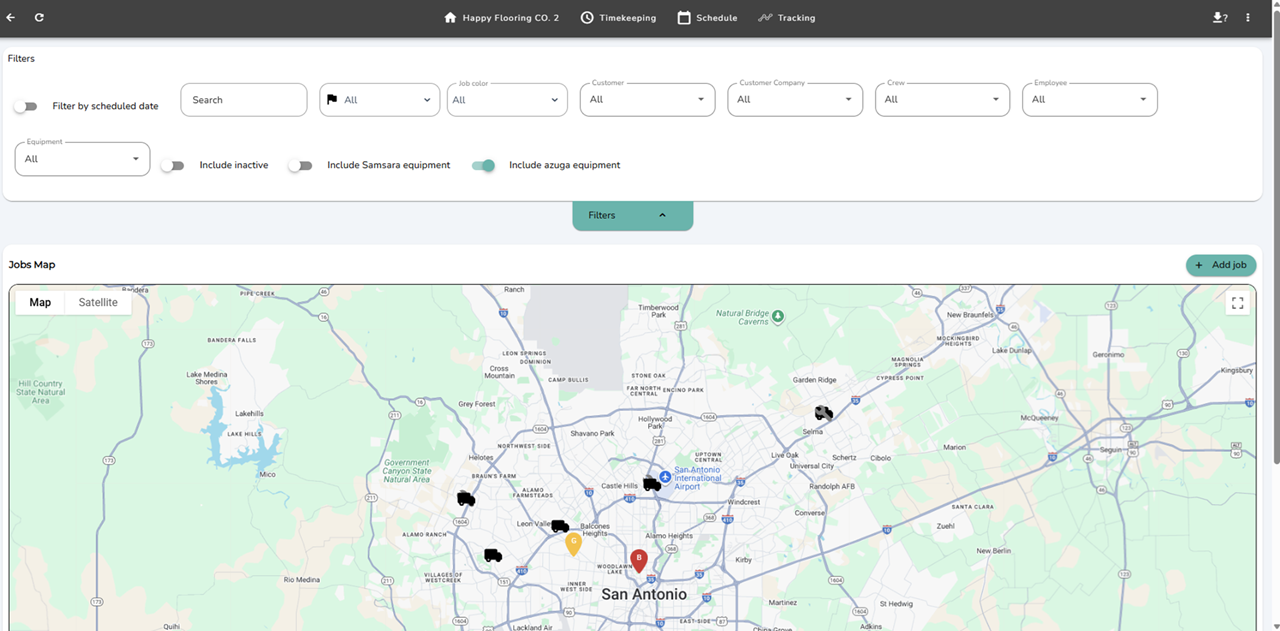This screenshot has height=631, width=1280.
Task: Click the flag icon in status filter
Action: pos(332,100)
